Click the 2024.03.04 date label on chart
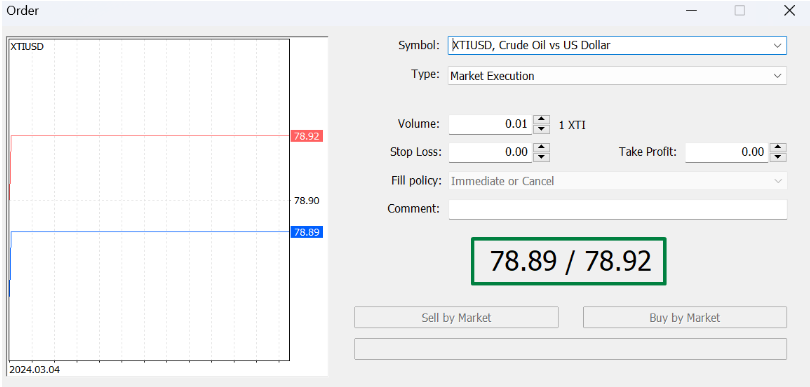810x387 pixels. [x=34, y=370]
